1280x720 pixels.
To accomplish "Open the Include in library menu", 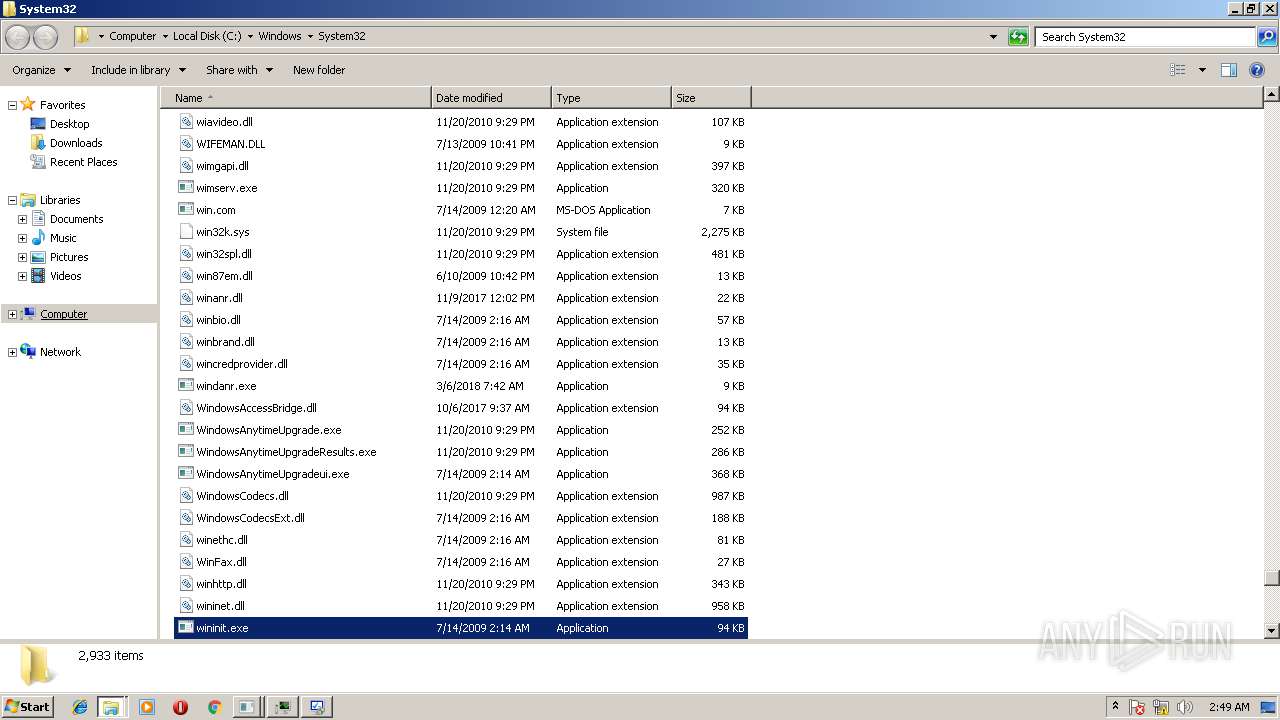I will 138,70.
